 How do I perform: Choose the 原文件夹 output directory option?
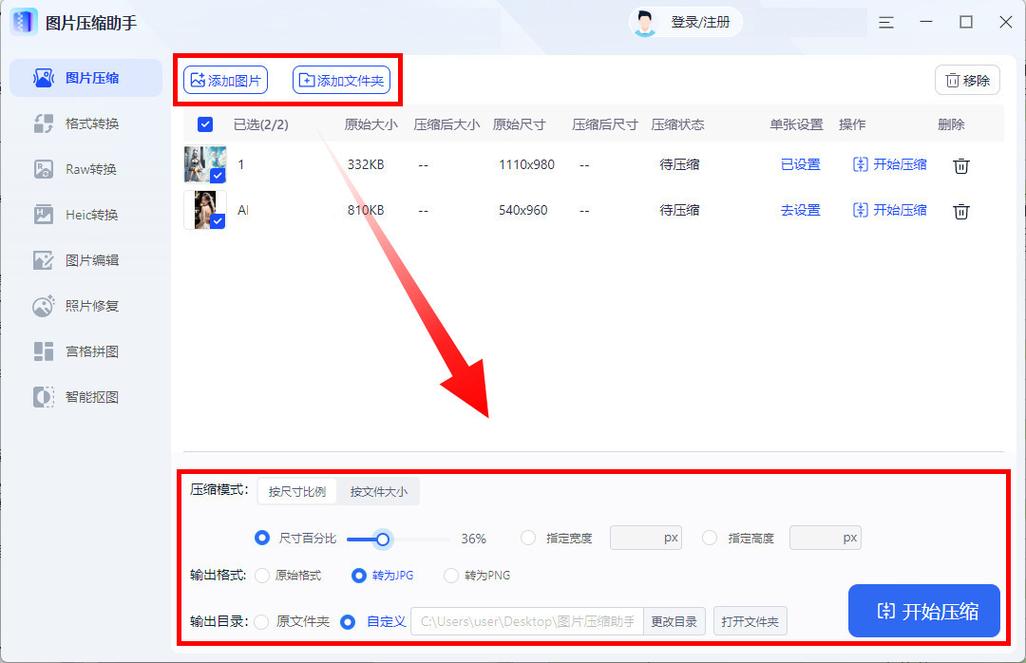pyautogui.click(x=262, y=622)
